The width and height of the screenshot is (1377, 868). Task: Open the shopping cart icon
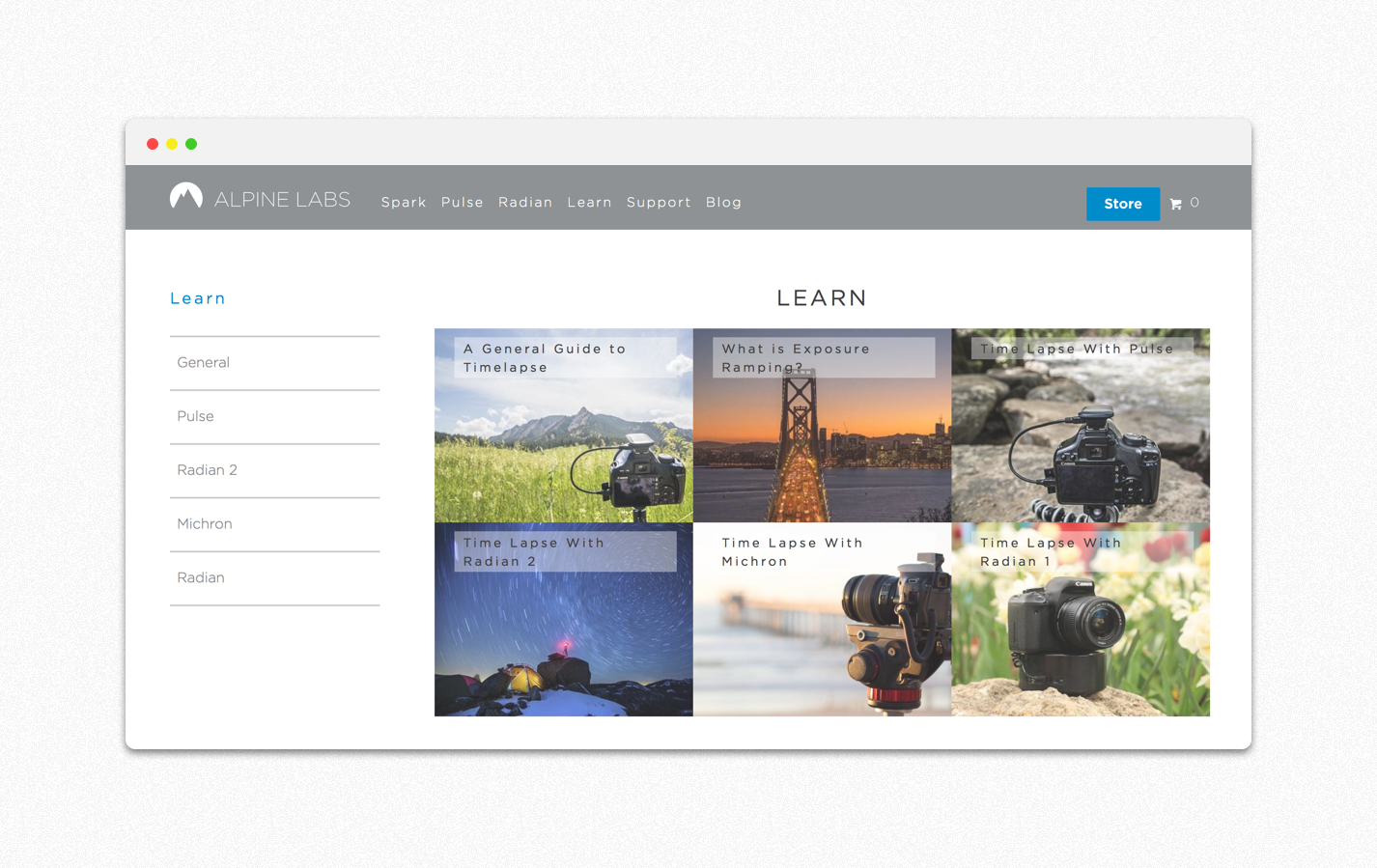pos(1175,204)
